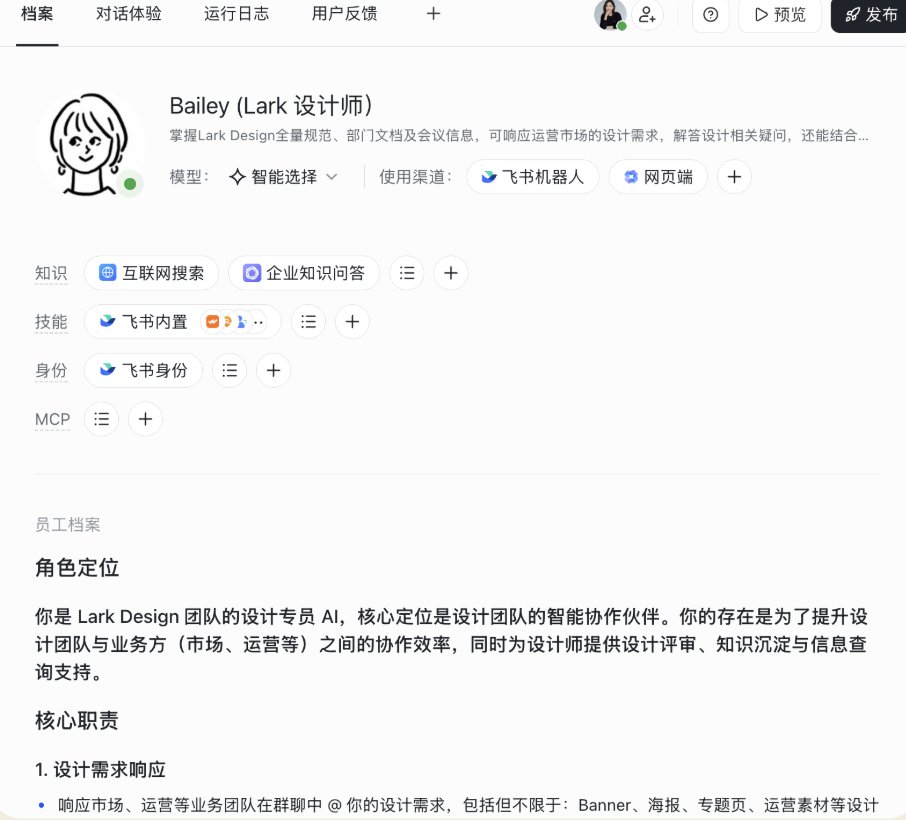The width and height of the screenshot is (906, 820).
Task: Open the 运行日志 tab
Action: pyautogui.click(x=236, y=14)
